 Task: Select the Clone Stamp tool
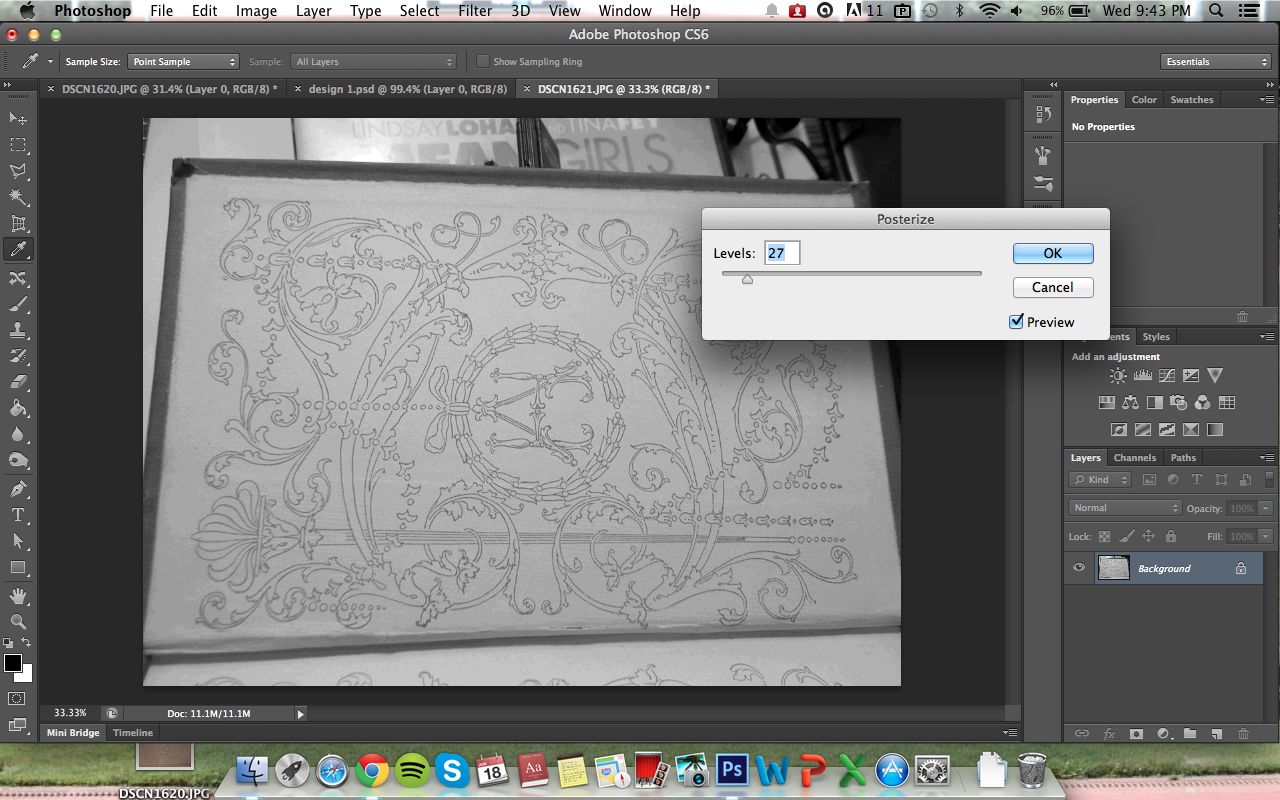(18, 330)
